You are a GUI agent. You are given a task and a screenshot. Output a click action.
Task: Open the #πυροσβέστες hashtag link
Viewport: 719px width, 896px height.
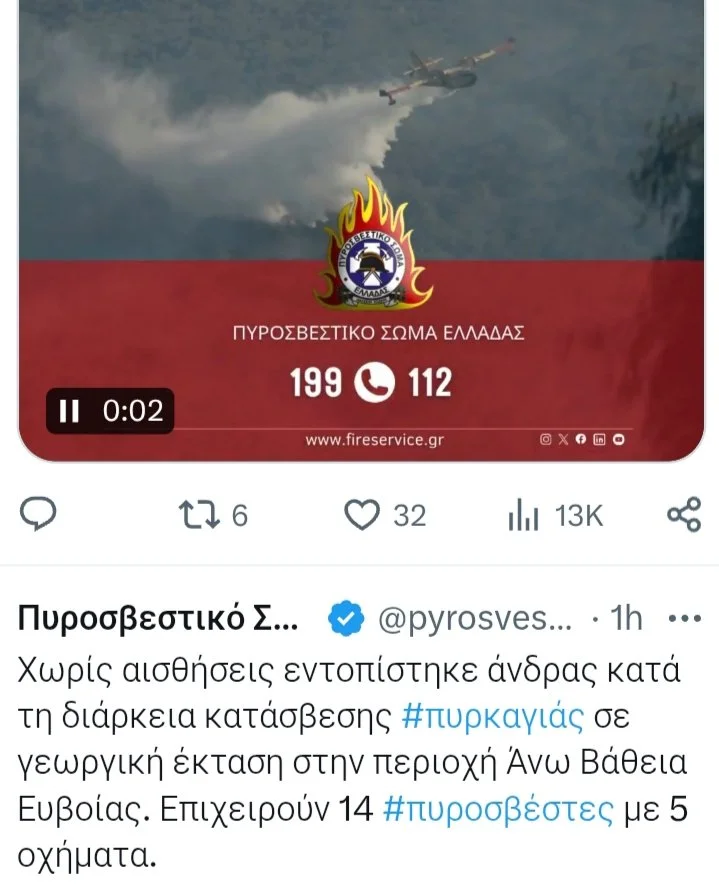498,810
